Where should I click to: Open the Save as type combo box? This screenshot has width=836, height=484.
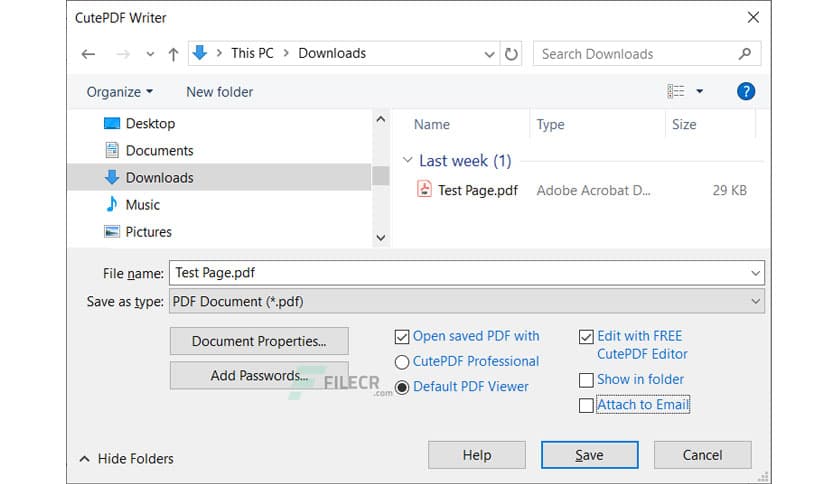point(467,301)
